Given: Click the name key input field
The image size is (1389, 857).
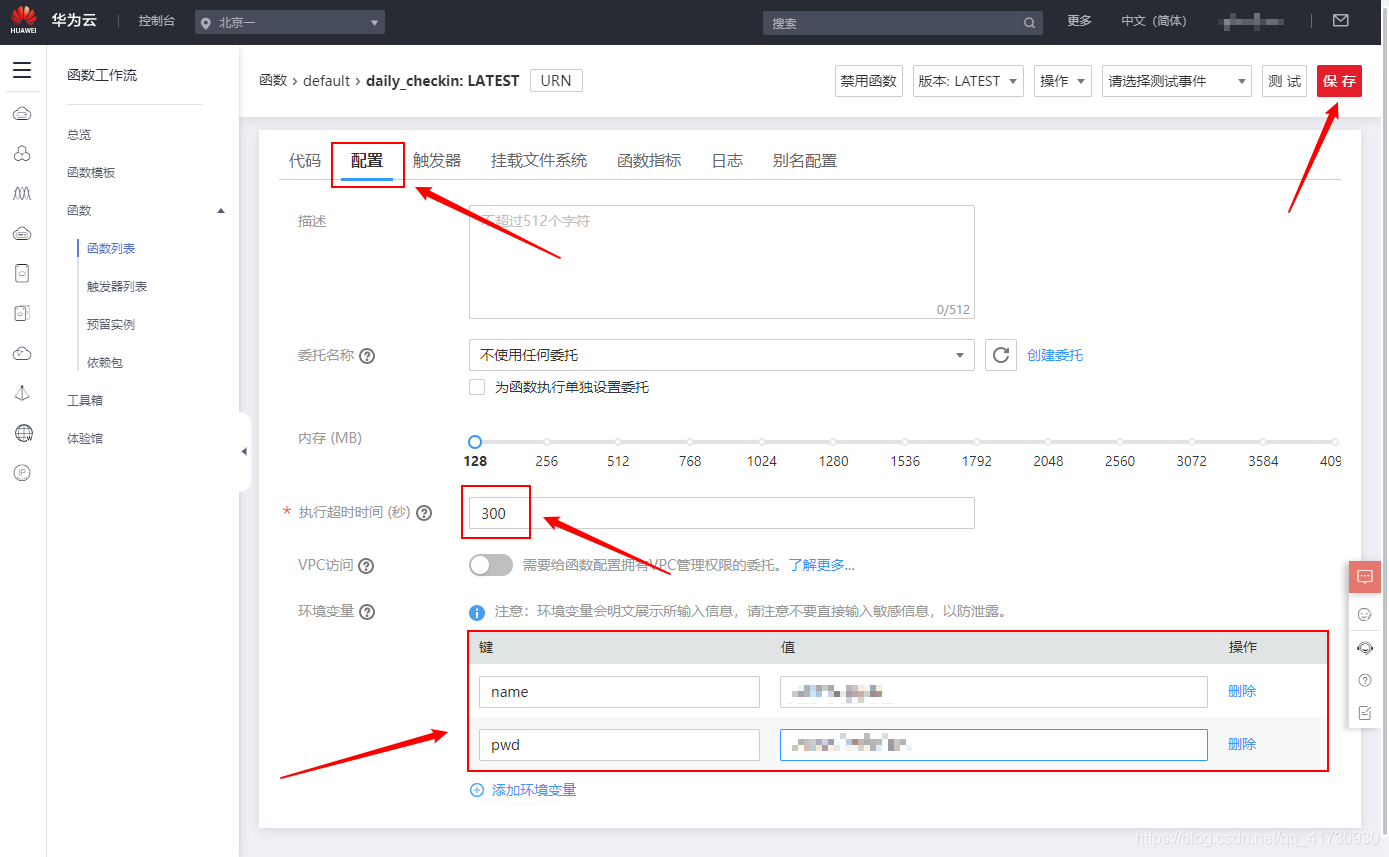Looking at the screenshot, I should tap(619, 692).
